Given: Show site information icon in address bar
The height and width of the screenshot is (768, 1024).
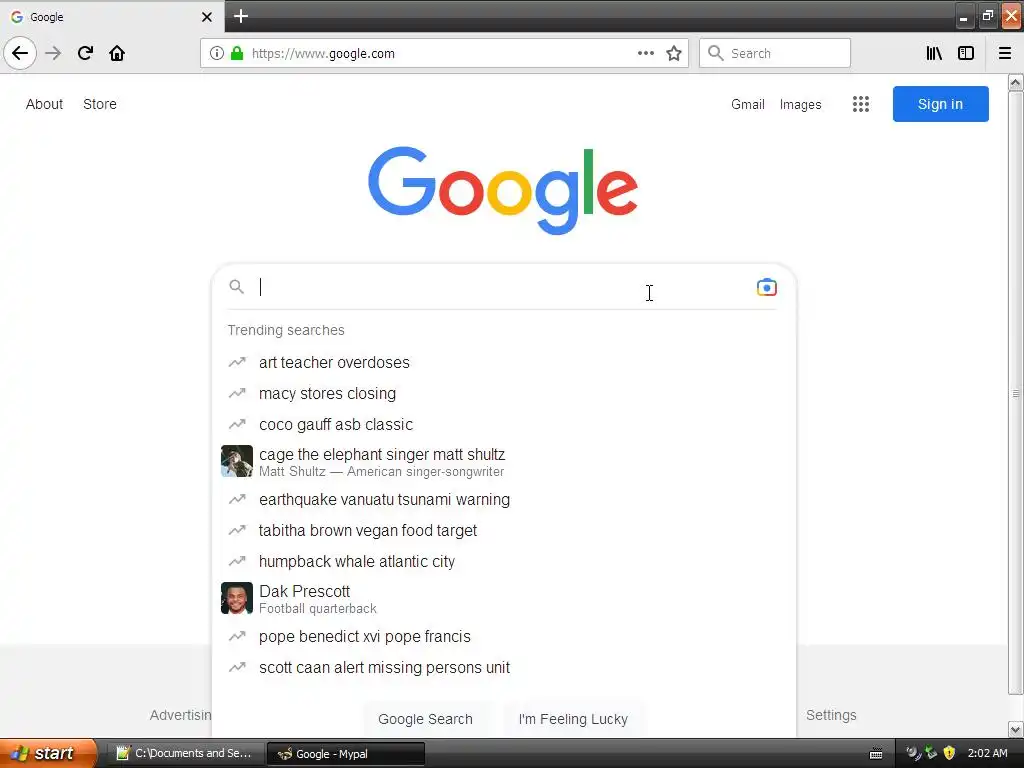Looking at the screenshot, I should (217, 53).
